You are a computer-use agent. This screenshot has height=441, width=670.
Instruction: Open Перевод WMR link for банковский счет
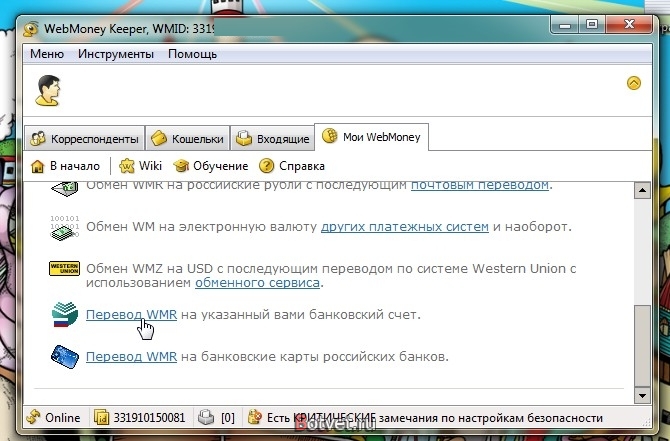(131, 315)
